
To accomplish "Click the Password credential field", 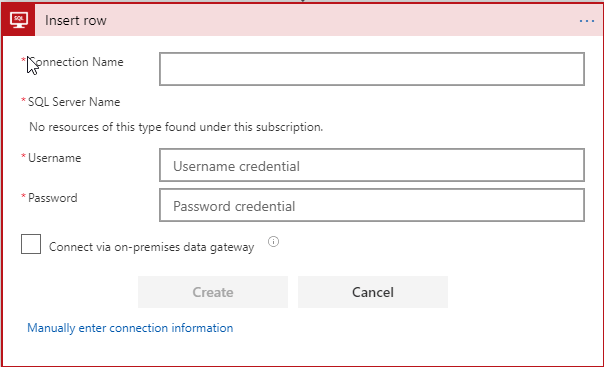I will click(372, 205).
